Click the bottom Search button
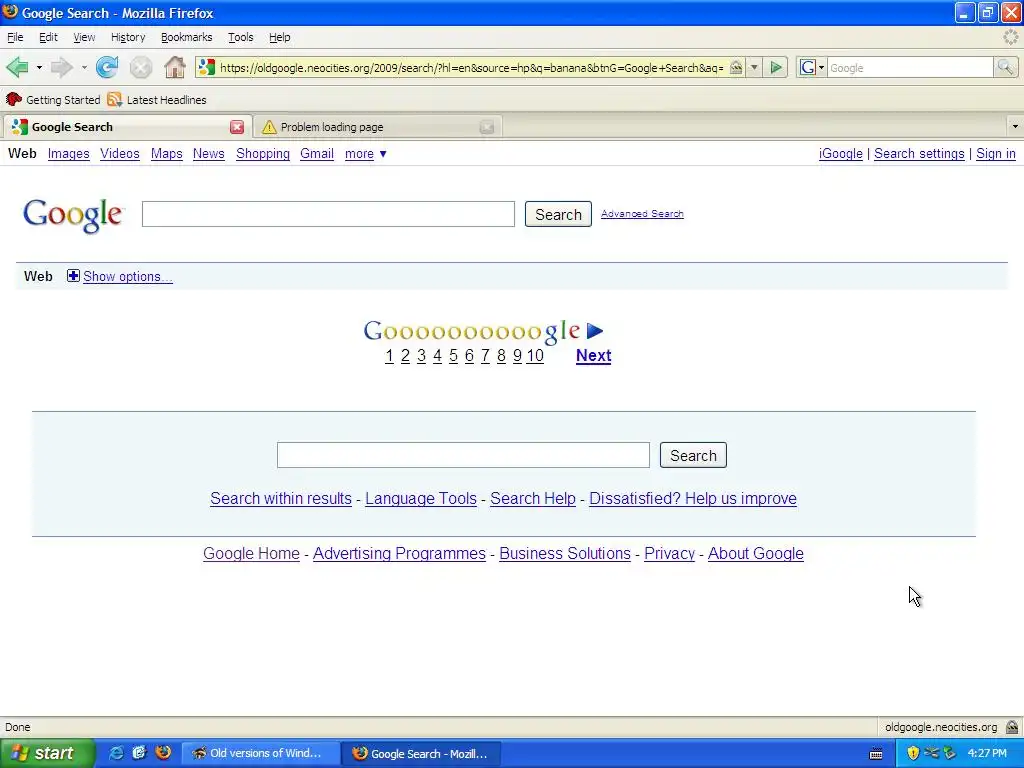Viewport: 1024px width, 768px height. tap(693, 455)
